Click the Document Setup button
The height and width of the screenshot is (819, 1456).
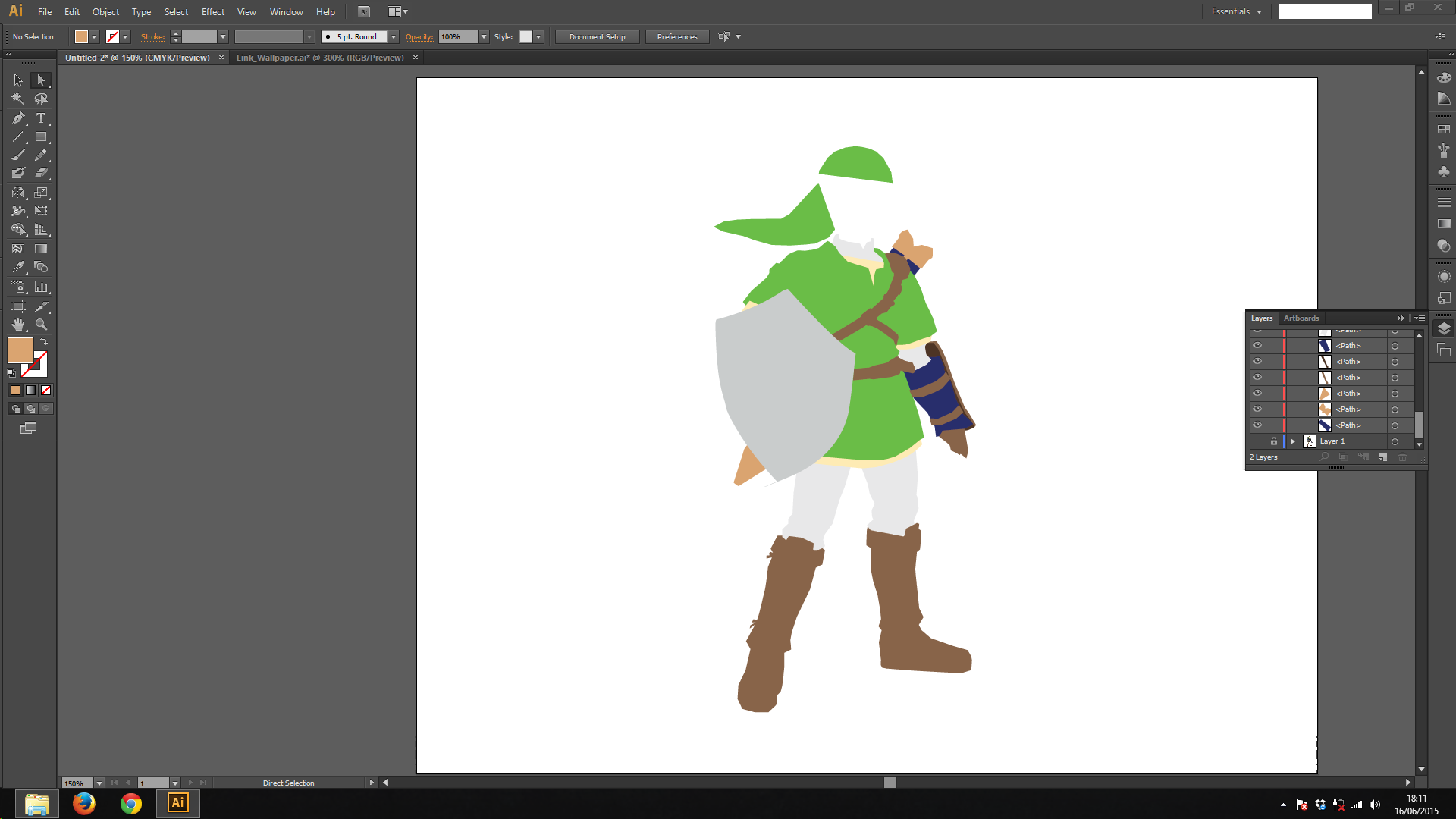pyautogui.click(x=598, y=37)
